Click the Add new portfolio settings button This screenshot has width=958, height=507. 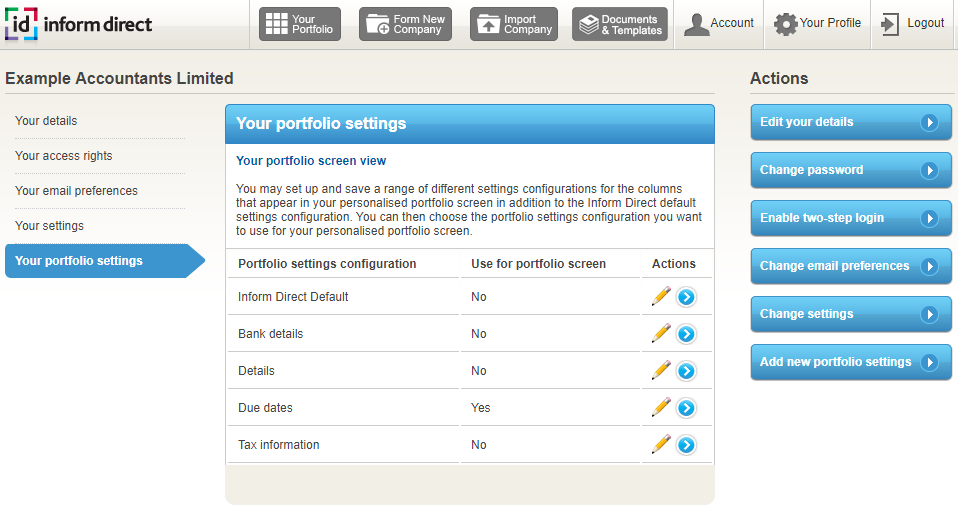coord(850,362)
